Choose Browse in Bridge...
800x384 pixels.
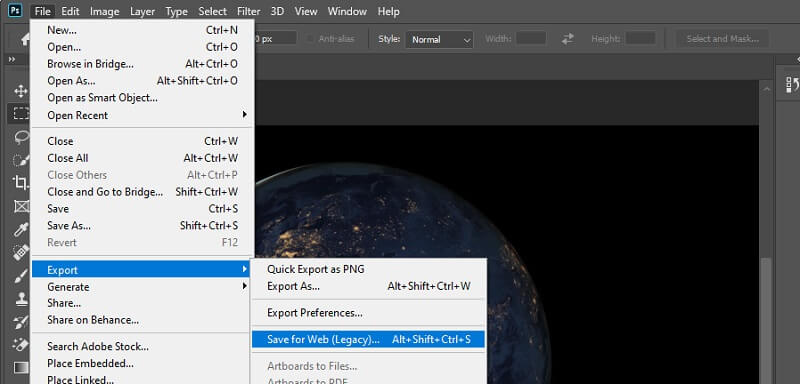(x=142, y=64)
